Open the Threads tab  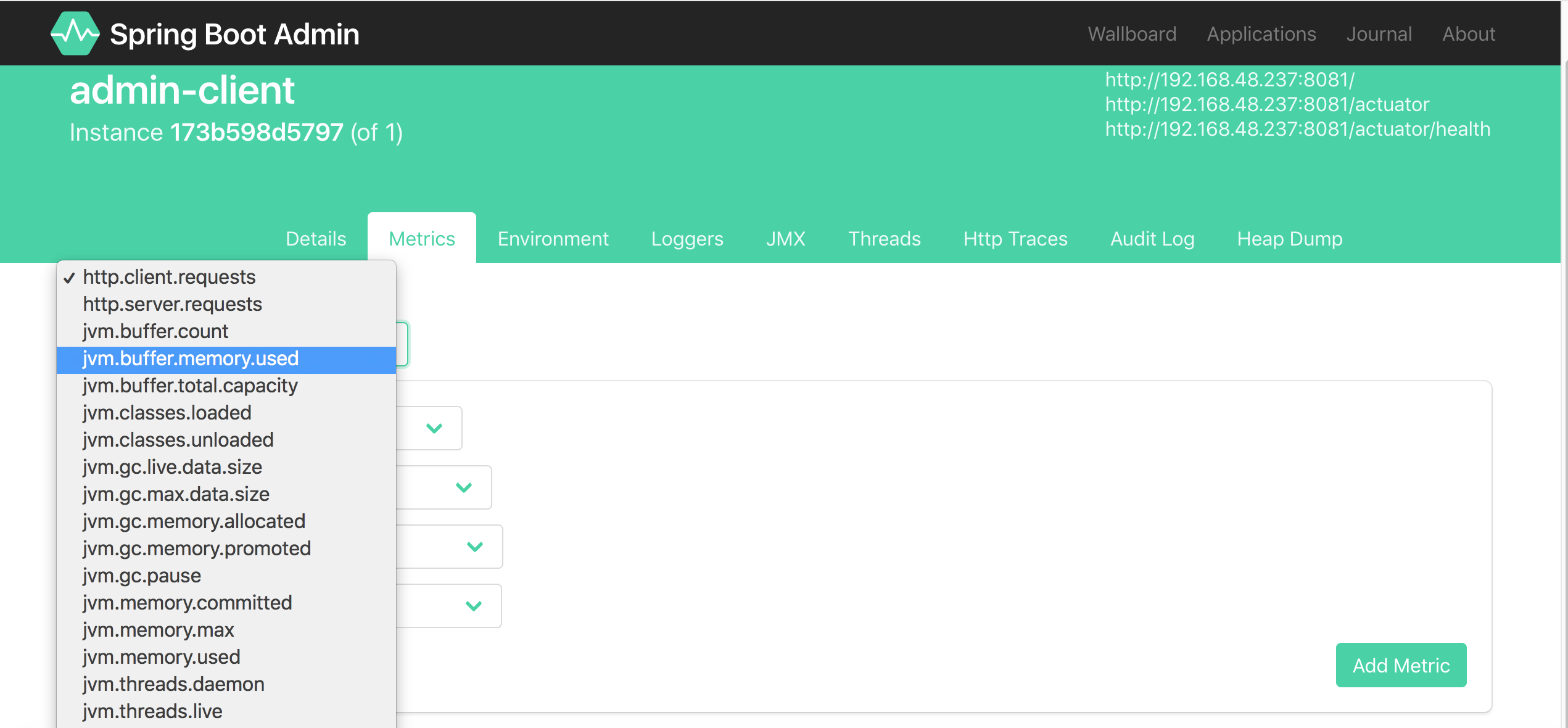tap(885, 239)
